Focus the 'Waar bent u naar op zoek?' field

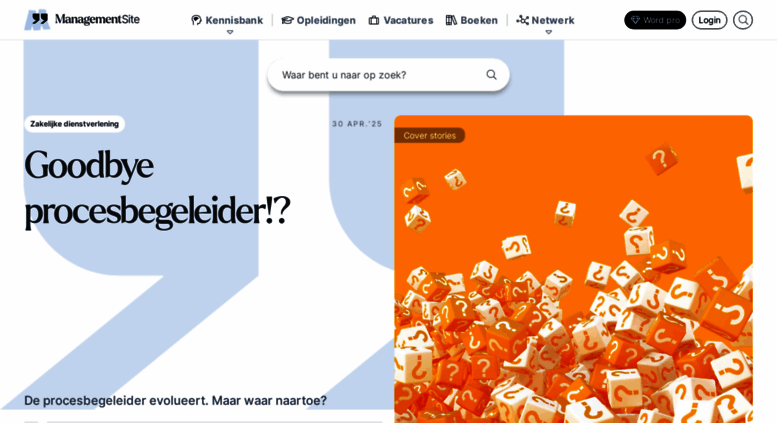click(388, 75)
